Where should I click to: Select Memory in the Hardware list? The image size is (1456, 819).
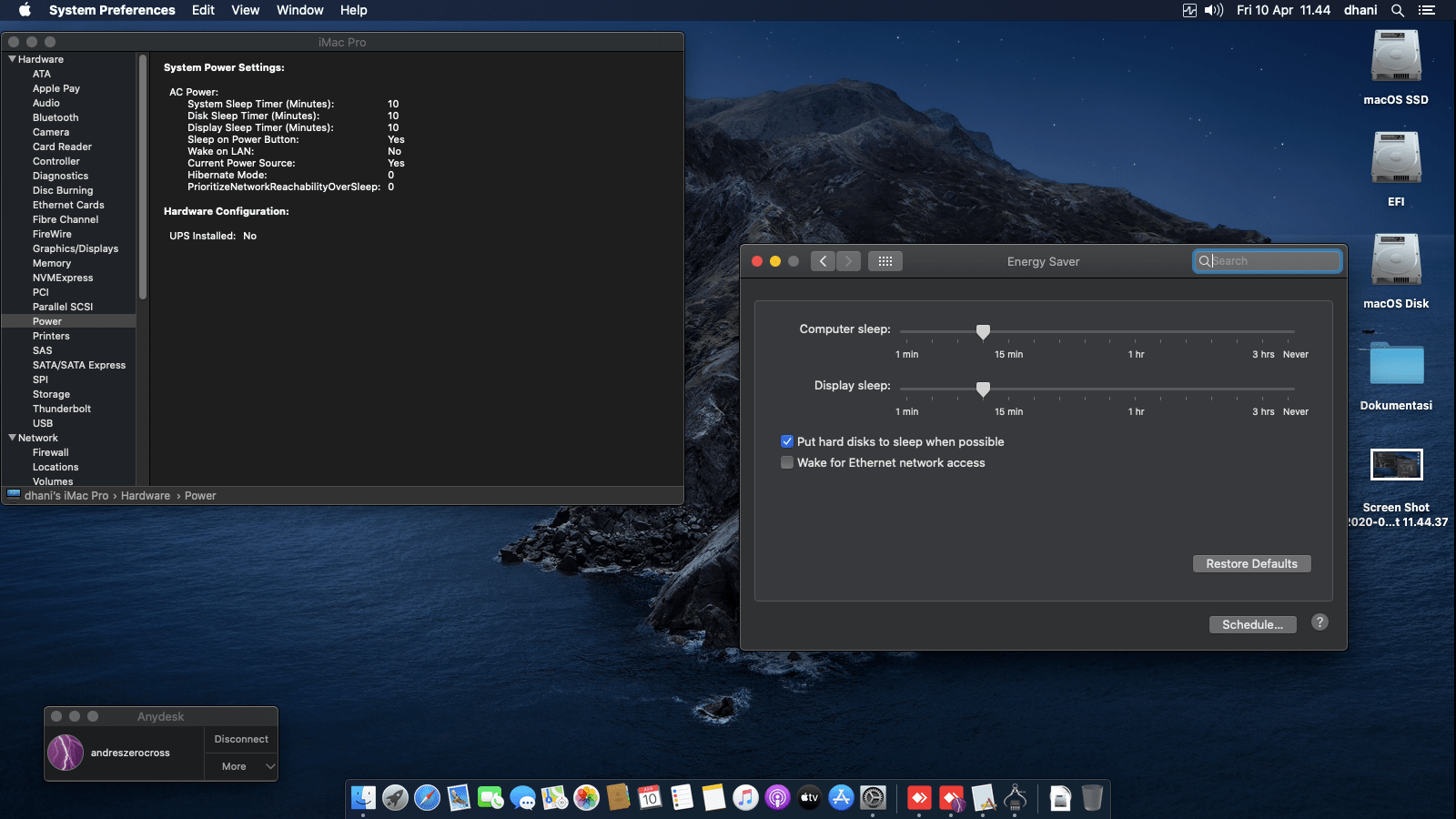[x=52, y=263]
